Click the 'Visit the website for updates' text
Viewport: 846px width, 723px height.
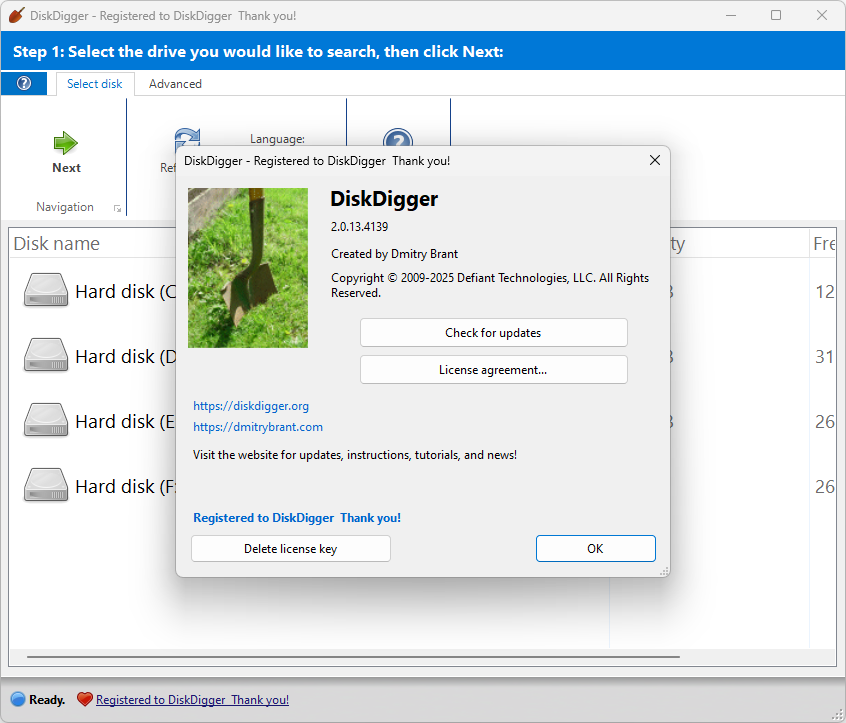[x=355, y=455]
